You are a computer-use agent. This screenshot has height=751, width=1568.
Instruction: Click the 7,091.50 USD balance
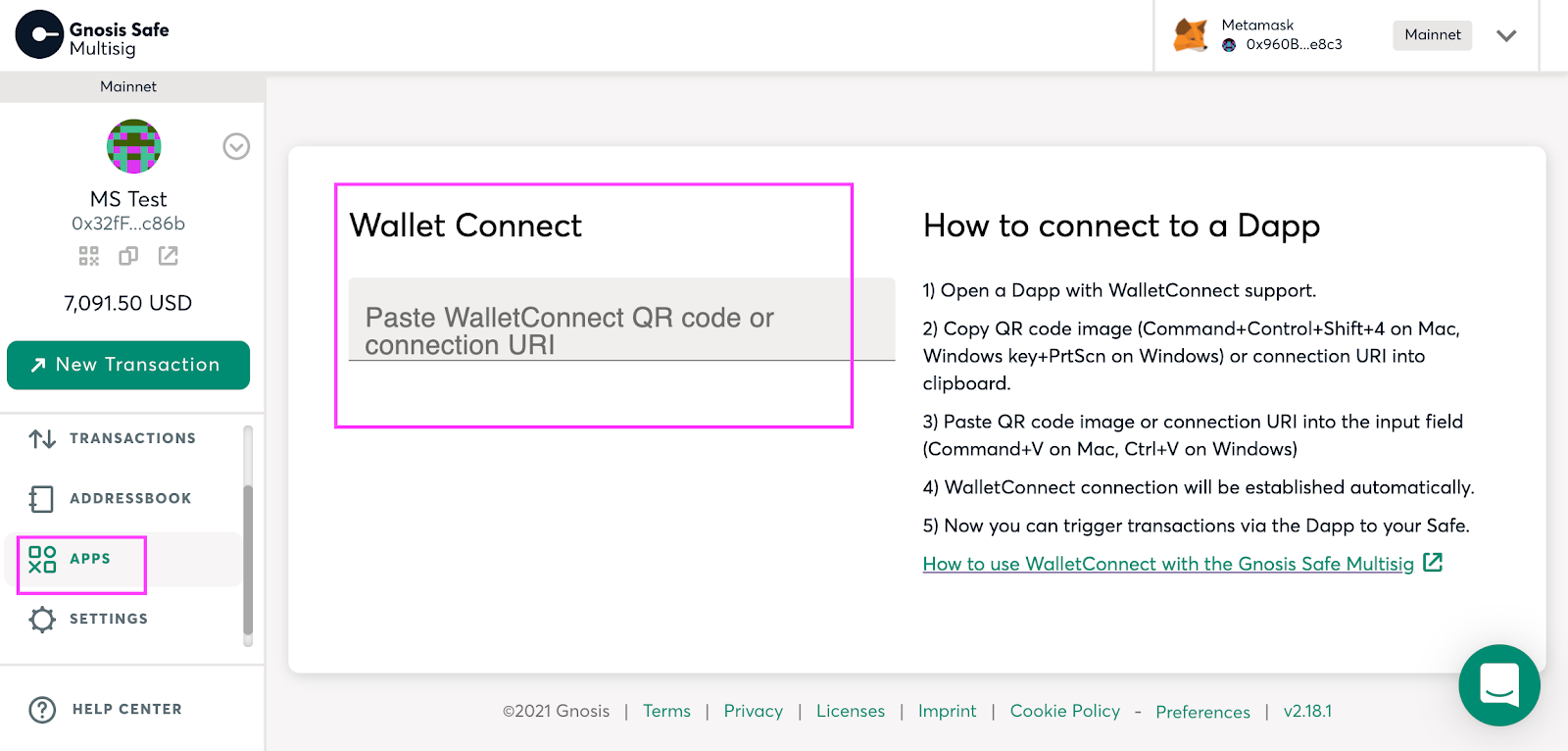point(128,303)
